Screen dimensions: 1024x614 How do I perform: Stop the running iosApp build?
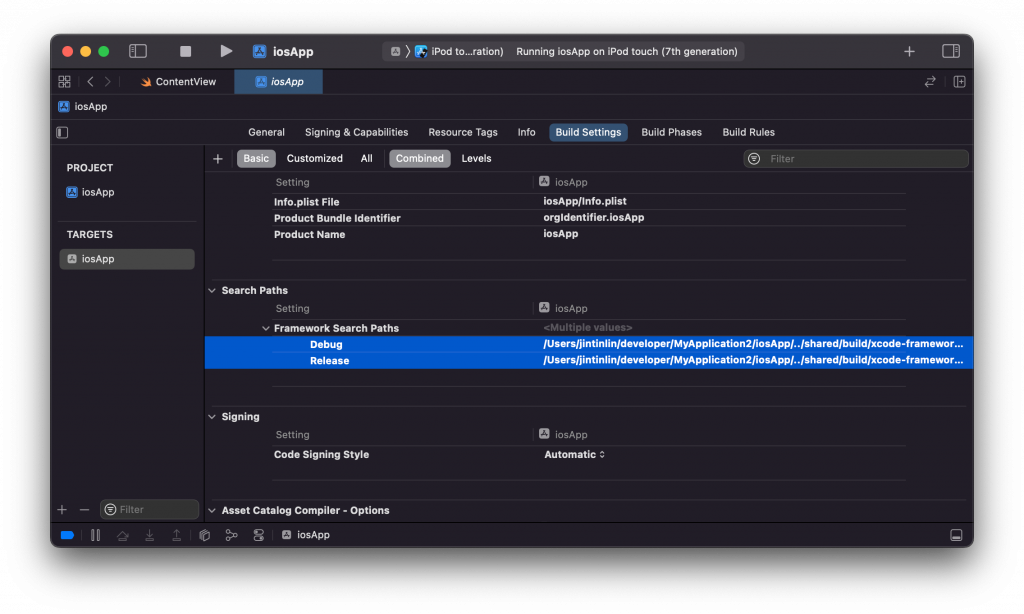(x=185, y=51)
